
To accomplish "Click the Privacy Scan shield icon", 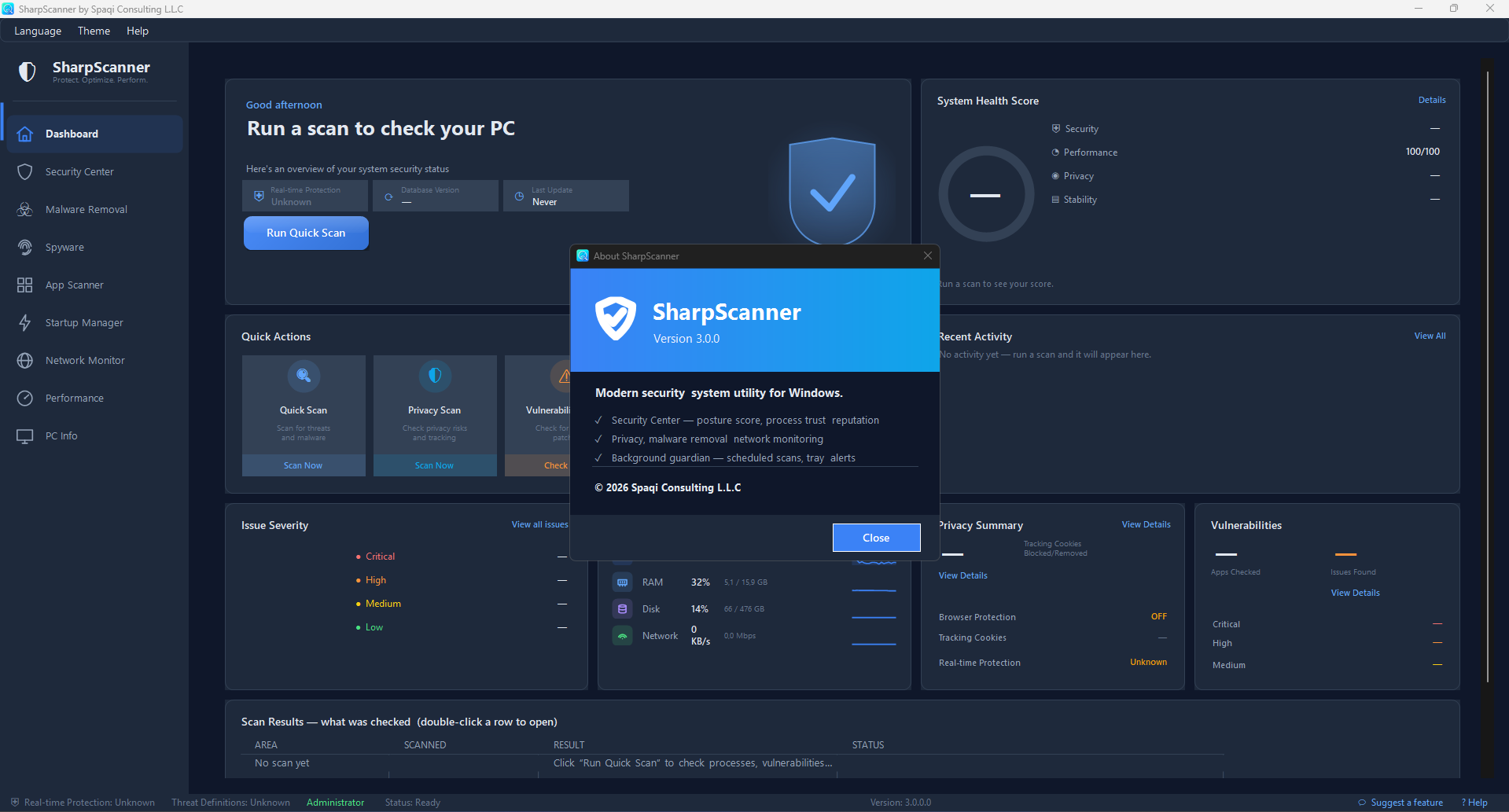I will coord(435,376).
